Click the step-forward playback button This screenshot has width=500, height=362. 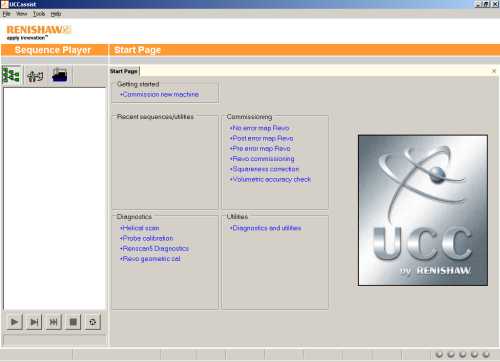34,322
